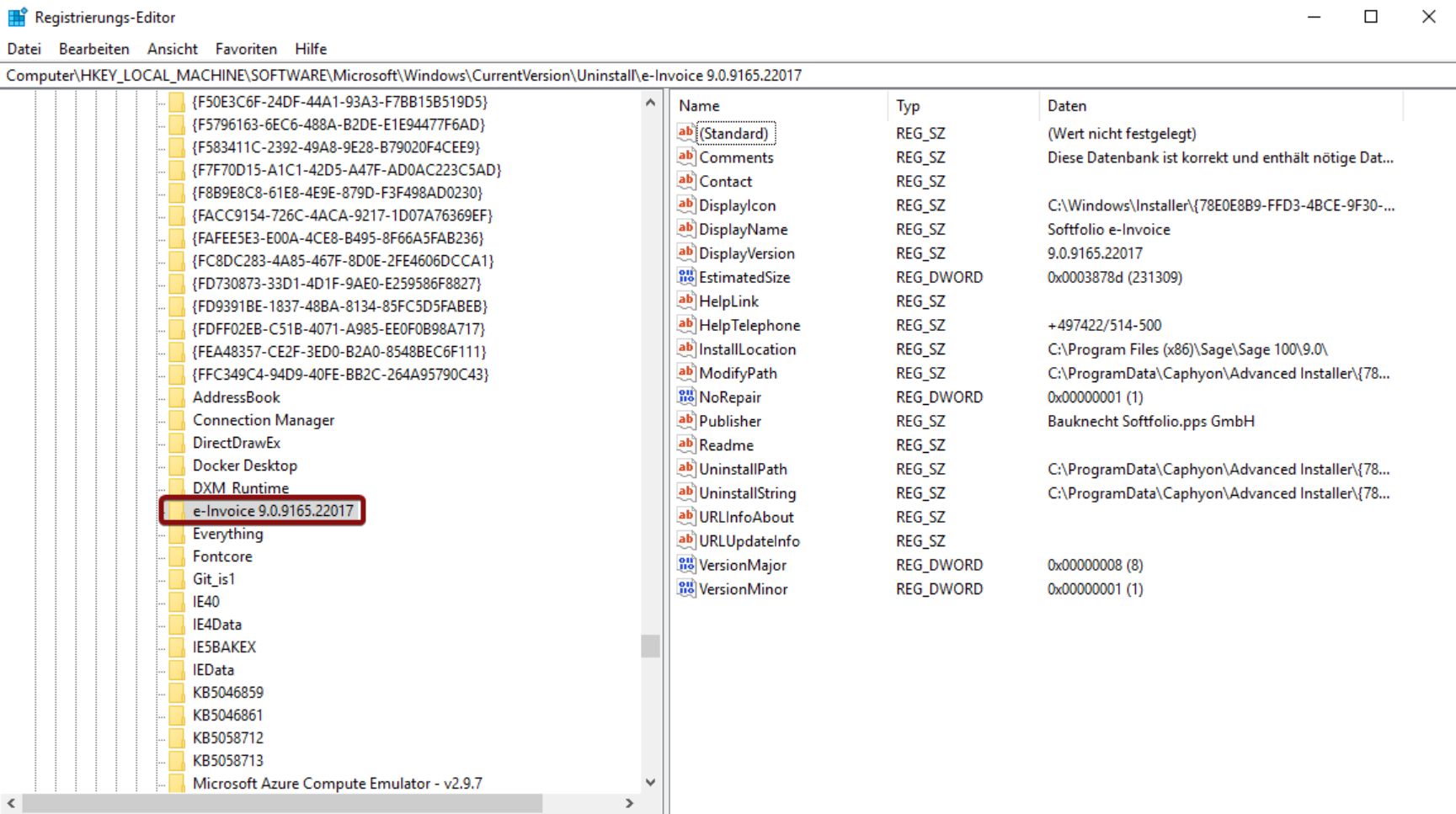
Task: Click the string icon next to HelpTelephone
Action: [x=686, y=325]
